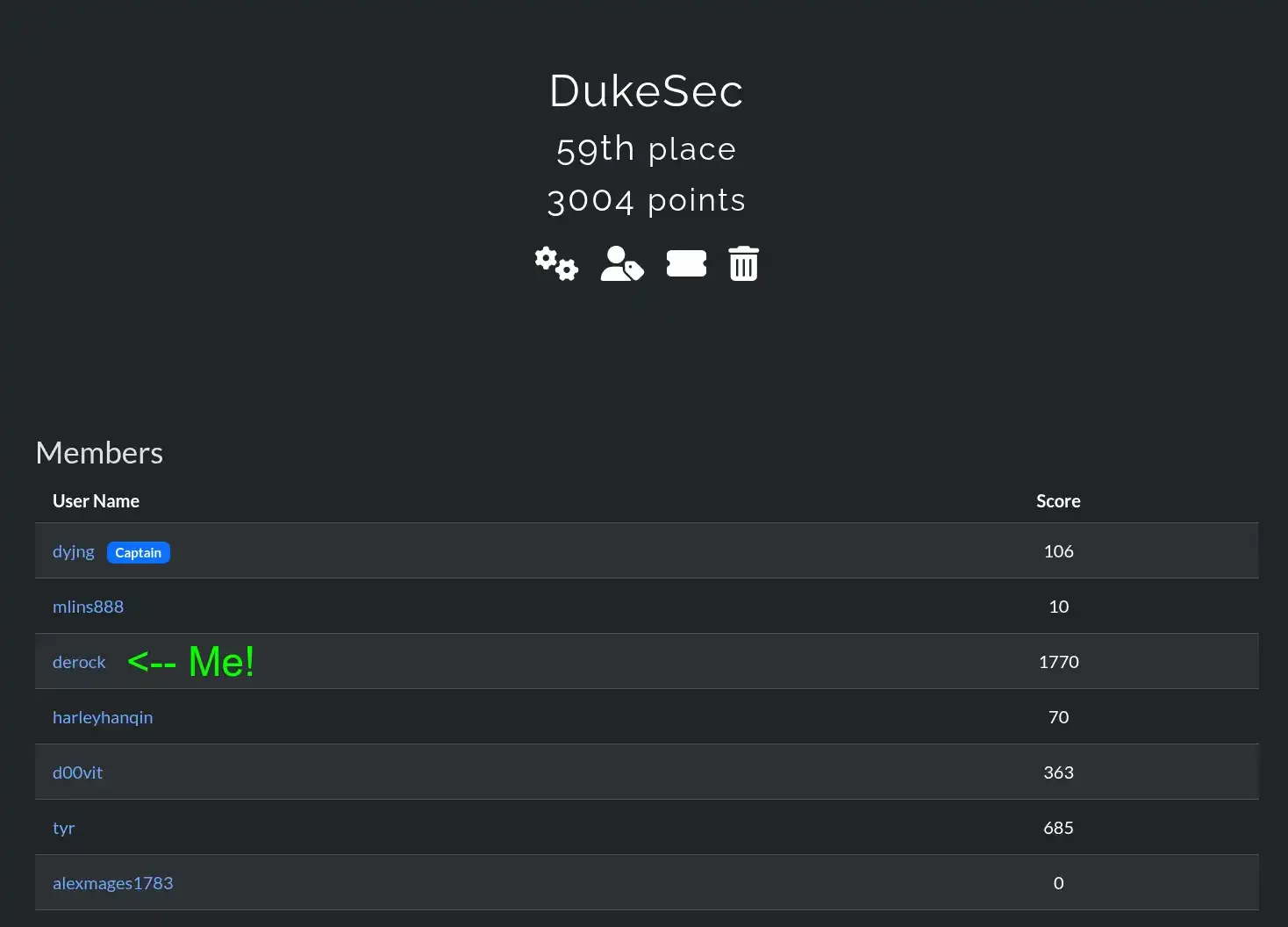Click alexmages1783 in the members list
1288x927 pixels.
(x=112, y=883)
